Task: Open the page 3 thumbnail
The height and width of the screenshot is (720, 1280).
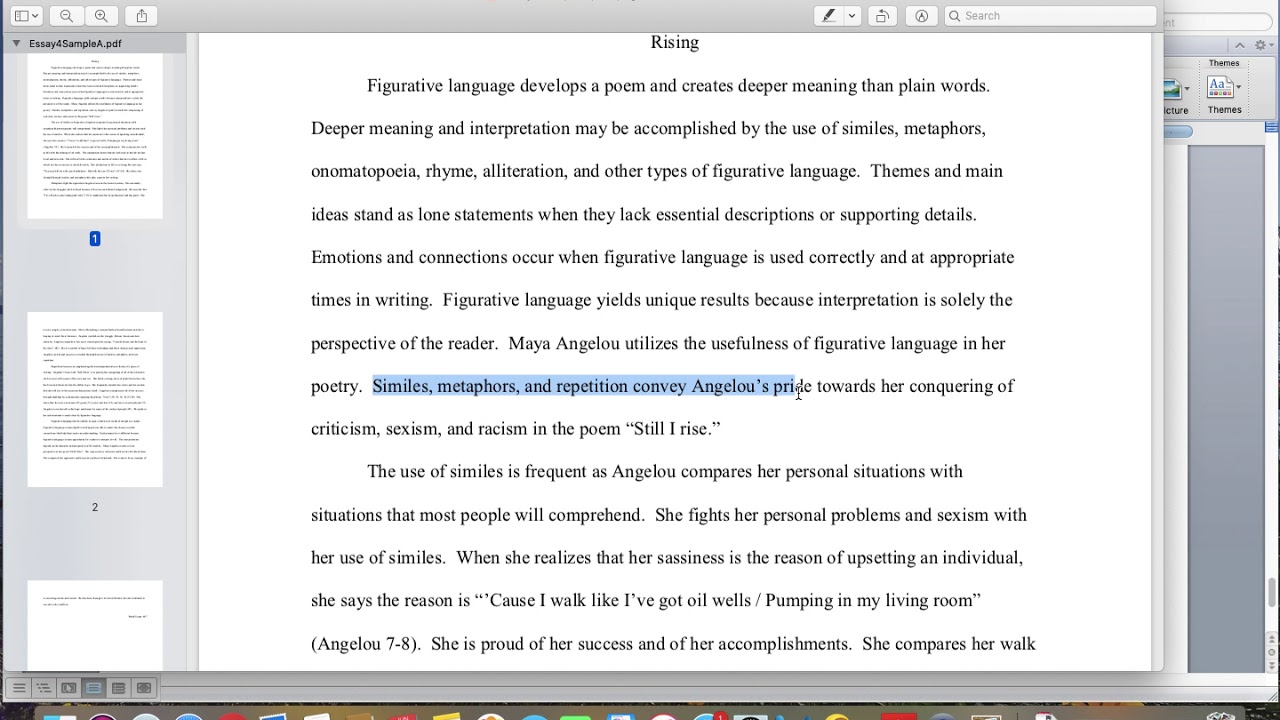Action: click(95, 626)
